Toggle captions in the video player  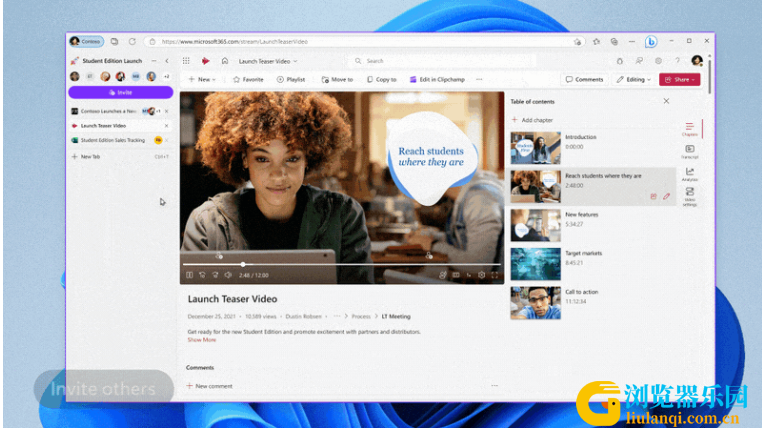point(456,275)
